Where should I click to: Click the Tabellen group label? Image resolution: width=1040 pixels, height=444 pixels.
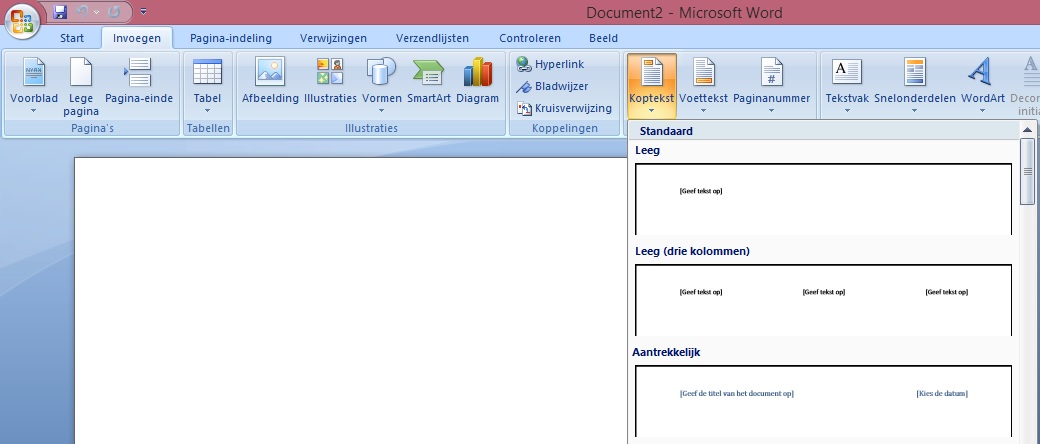pos(208,128)
